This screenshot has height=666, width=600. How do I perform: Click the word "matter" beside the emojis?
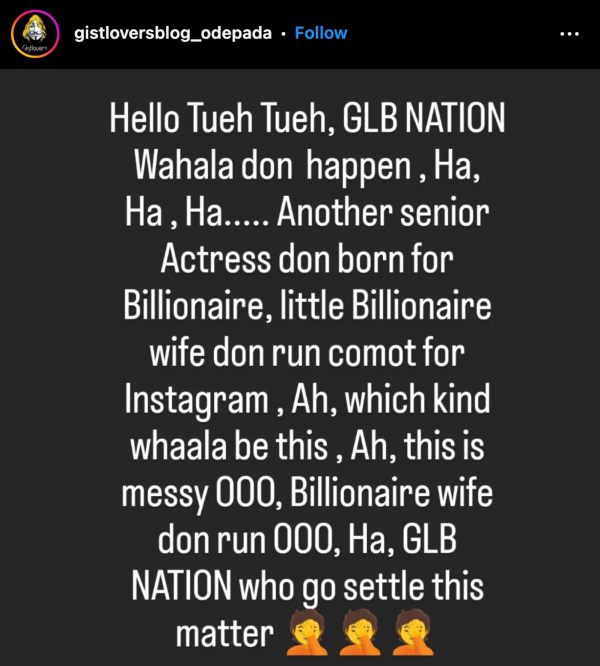click(x=225, y=634)
